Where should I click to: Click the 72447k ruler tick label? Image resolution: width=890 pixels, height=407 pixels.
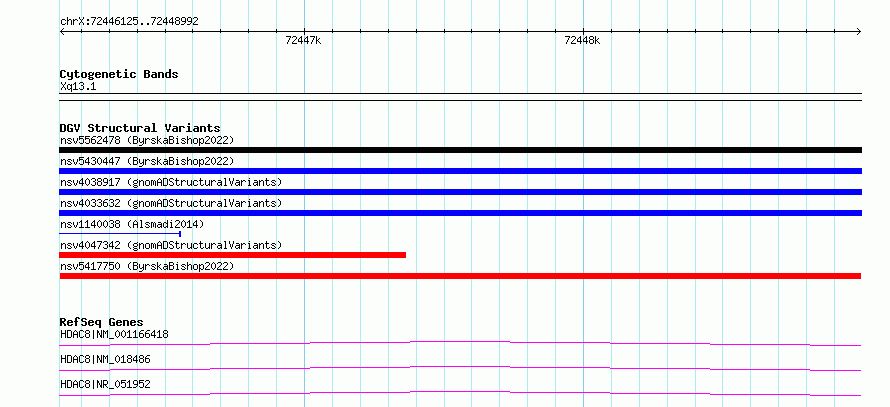303,41
